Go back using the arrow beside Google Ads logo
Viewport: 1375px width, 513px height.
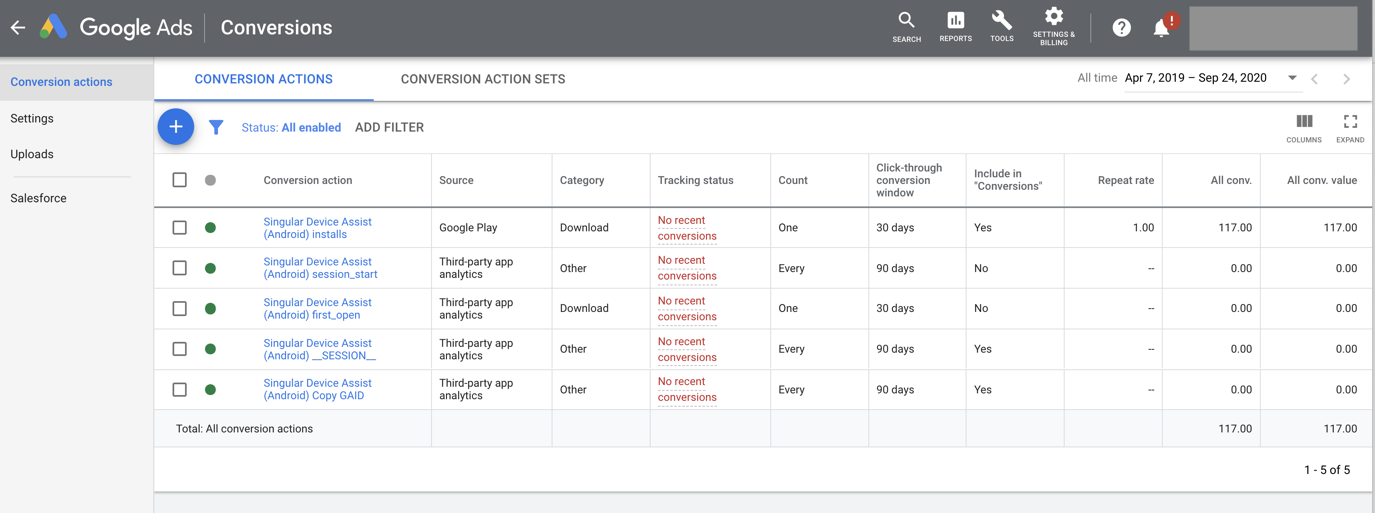click(18, 28)
